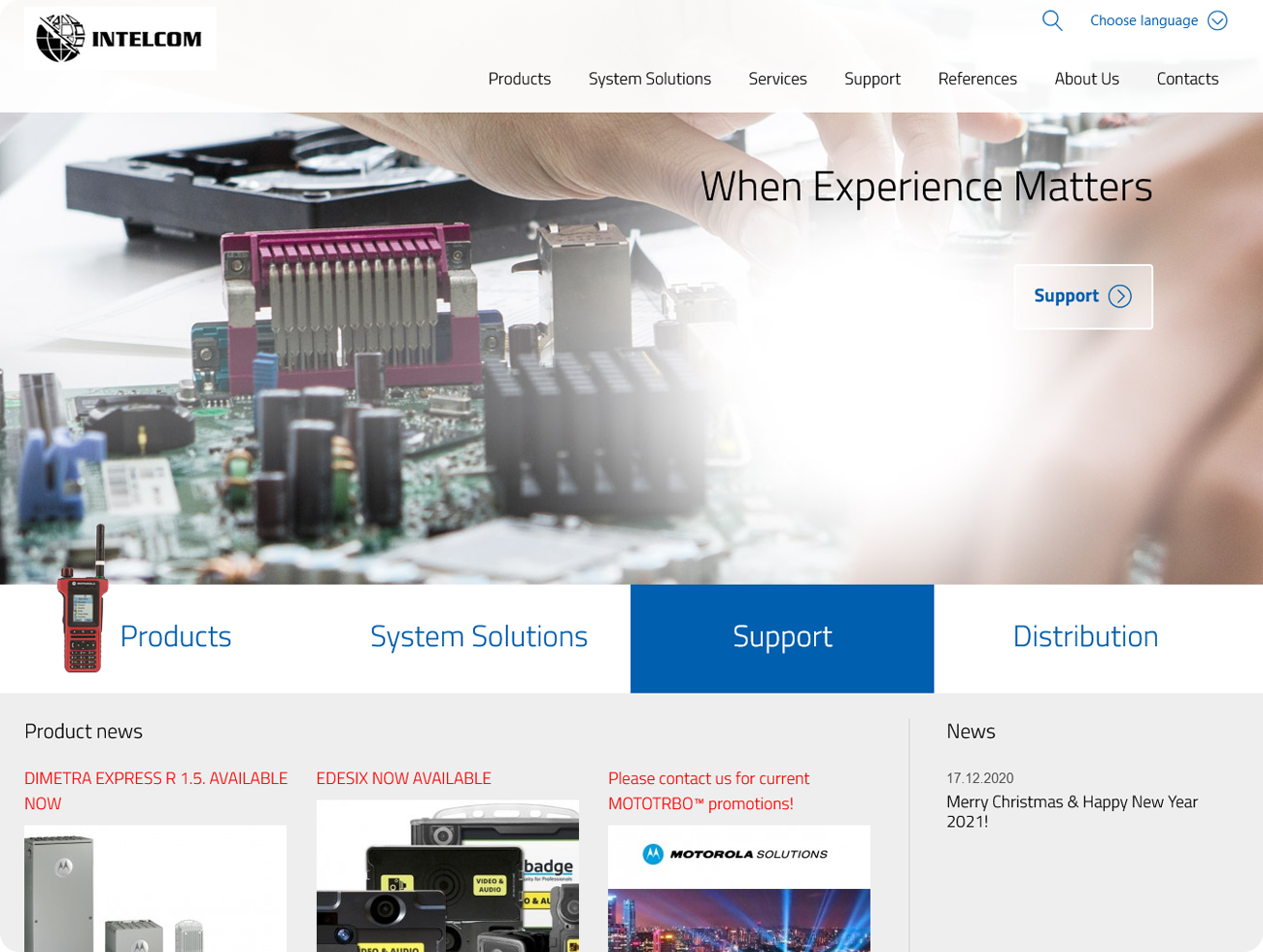The height and width of the screenshot is (952, 1263).
Task: Open the DIMETRA EXPRESS R 1.5 news link
Action: tap(155, 790)
